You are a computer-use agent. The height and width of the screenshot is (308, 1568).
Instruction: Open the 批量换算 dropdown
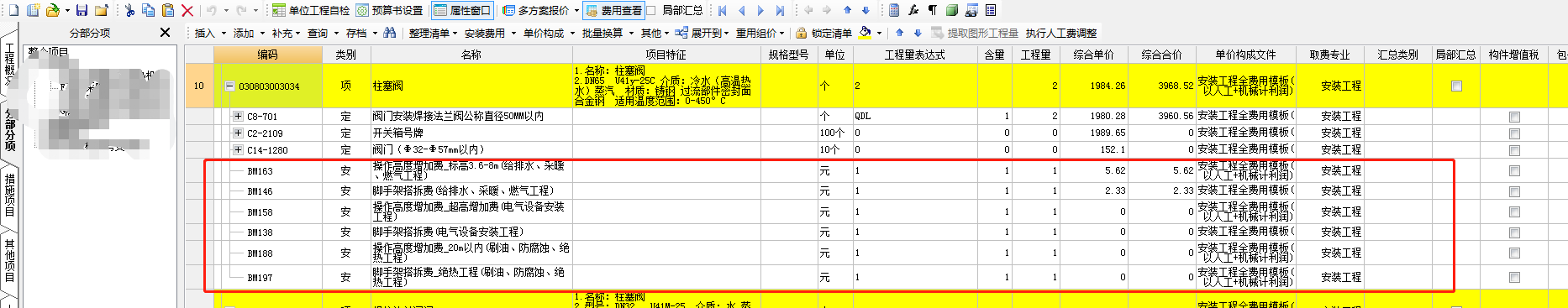[607, 33]
